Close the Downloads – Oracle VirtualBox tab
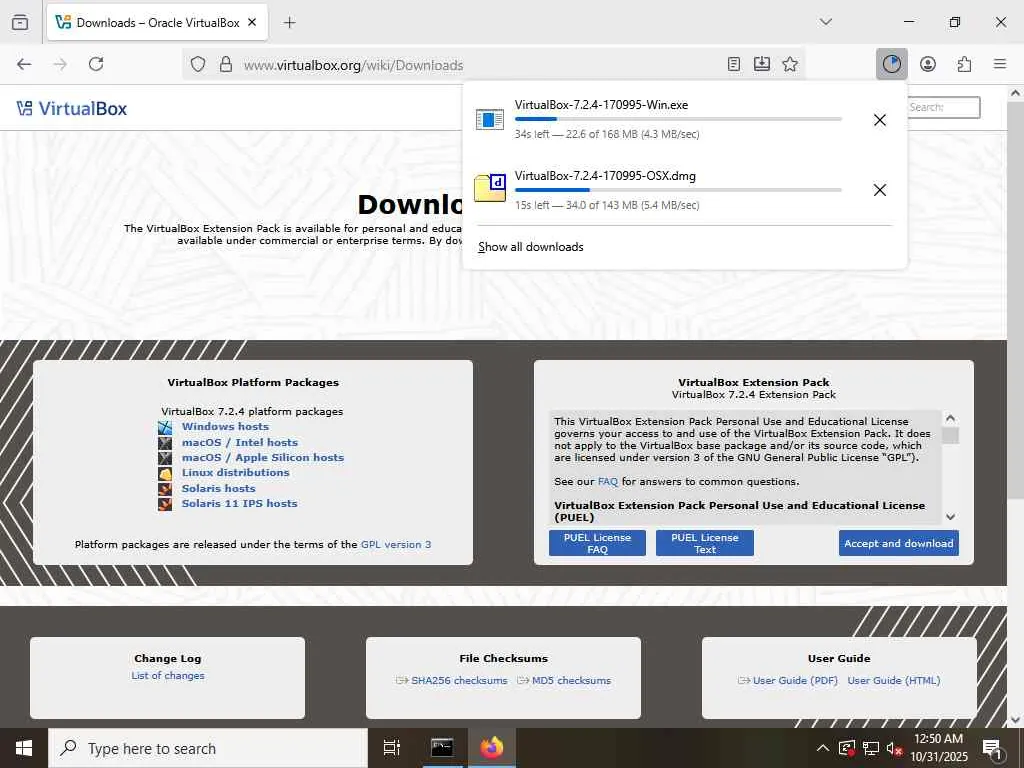The width and height of the screenshot is (1024, 768). pos(252,22)
